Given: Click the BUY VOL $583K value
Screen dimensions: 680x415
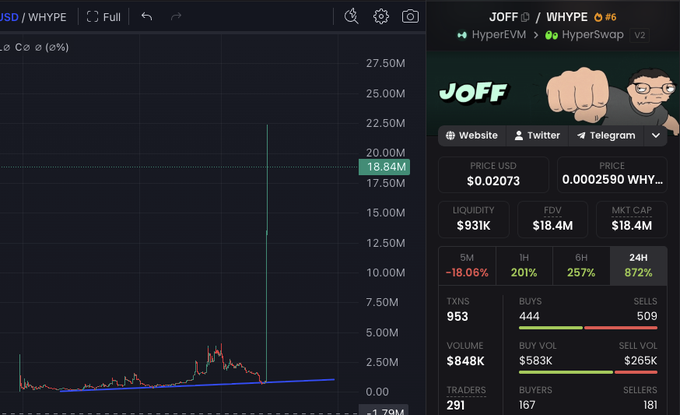Looking at the screenshot, I should [x=536, y=360].
